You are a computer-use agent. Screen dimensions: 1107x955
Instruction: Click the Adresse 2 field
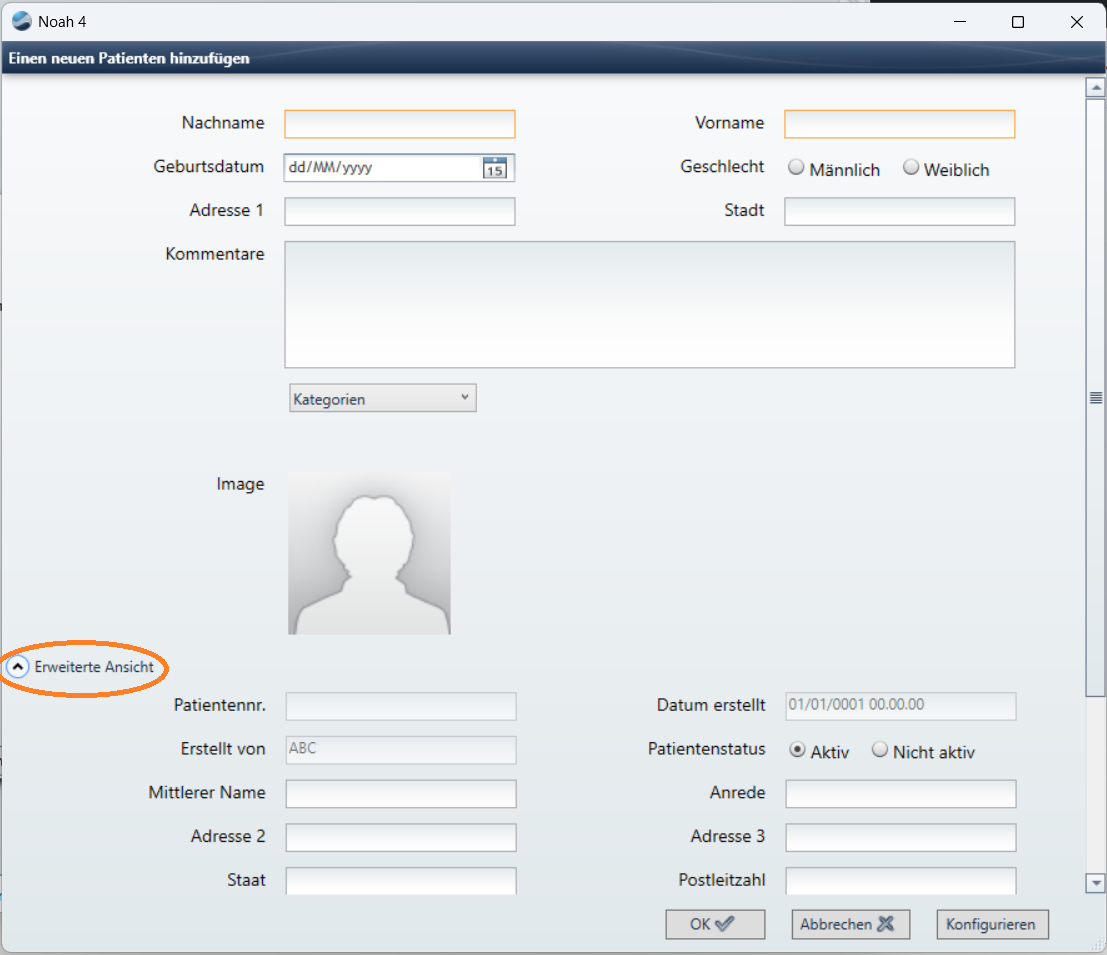pyautogui.click(x=401, y=837)
